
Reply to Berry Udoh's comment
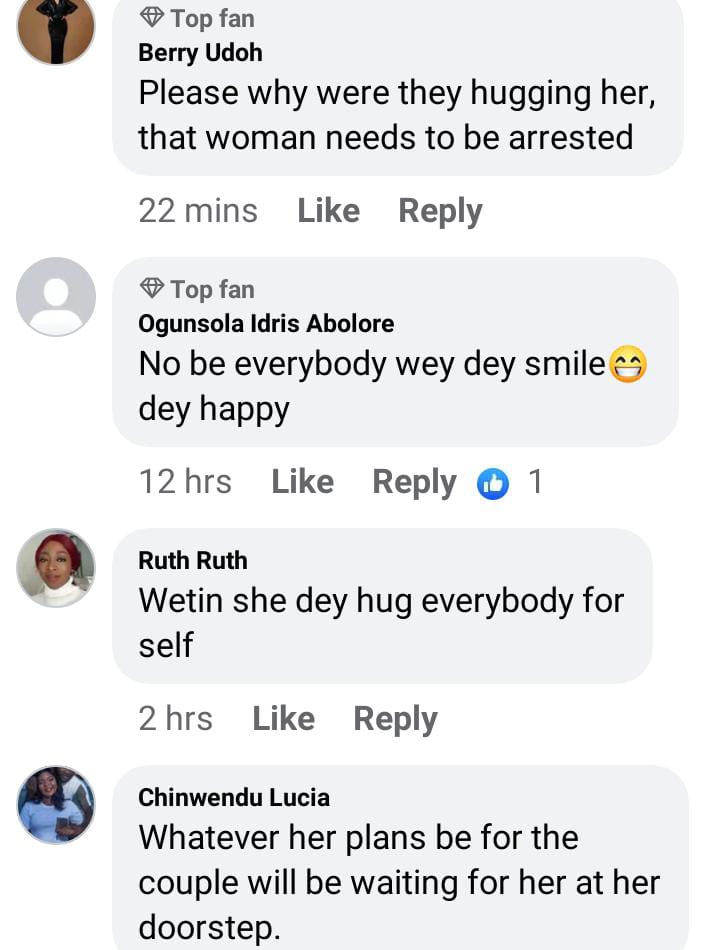pyautogui.click(x=440, y=211)
